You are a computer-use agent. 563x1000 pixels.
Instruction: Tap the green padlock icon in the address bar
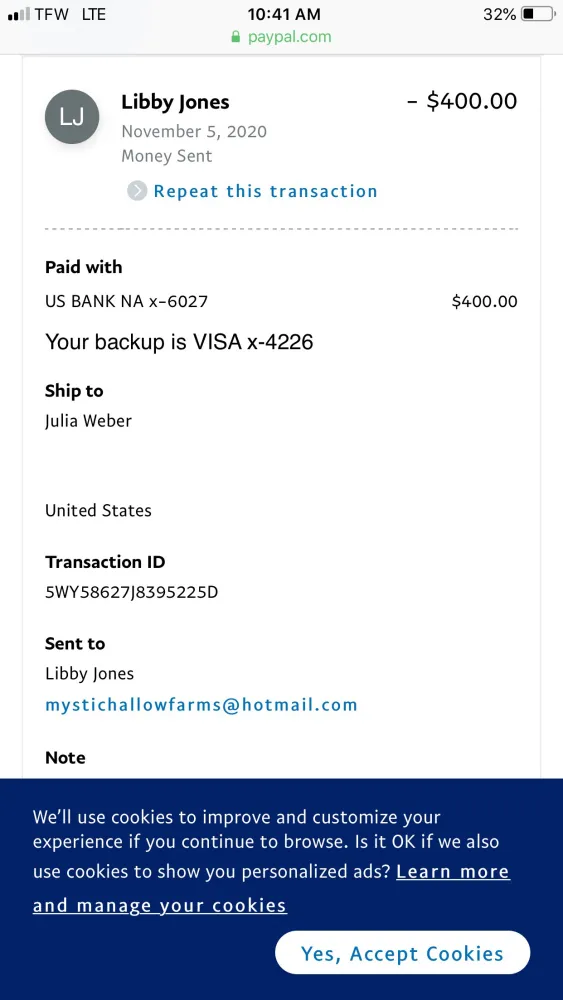click(236, 37)
